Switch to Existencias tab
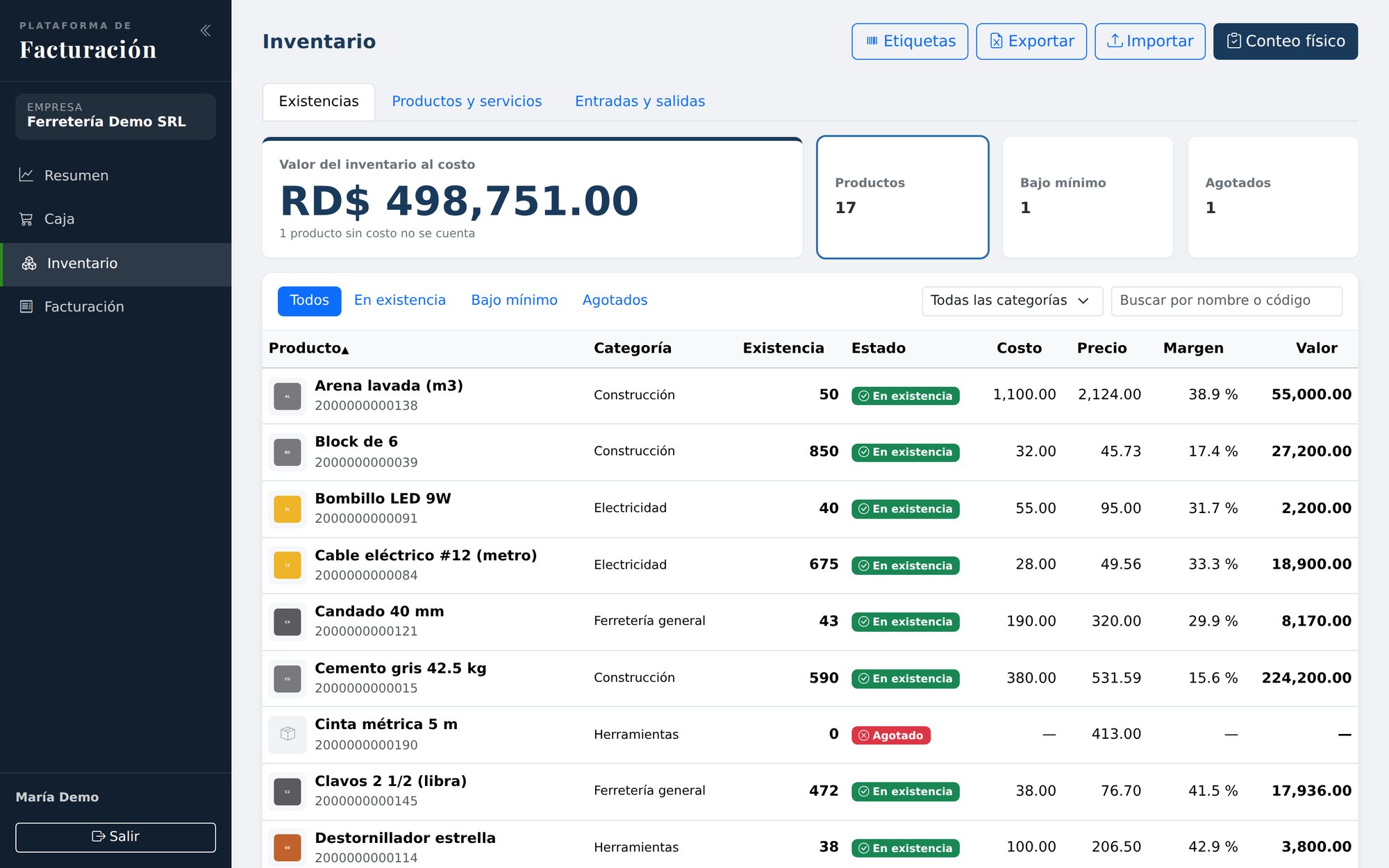 click(319, 101)
